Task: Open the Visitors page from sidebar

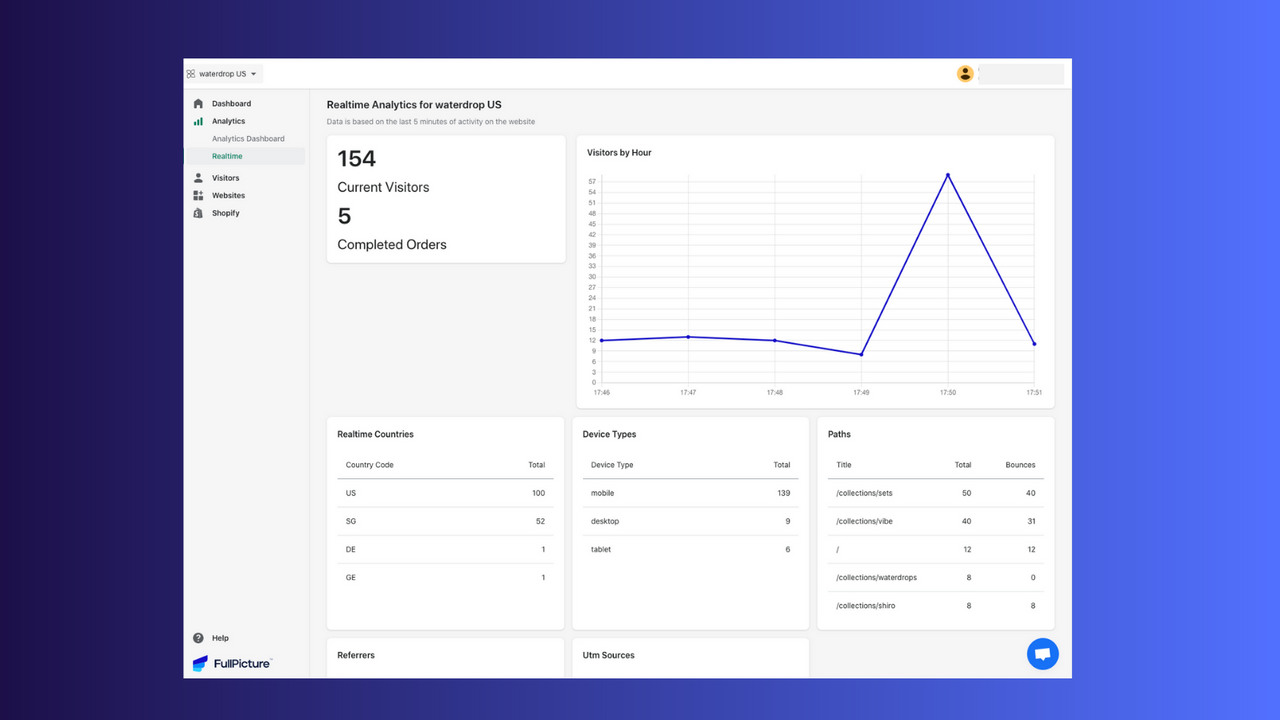Action: (225, 177)
